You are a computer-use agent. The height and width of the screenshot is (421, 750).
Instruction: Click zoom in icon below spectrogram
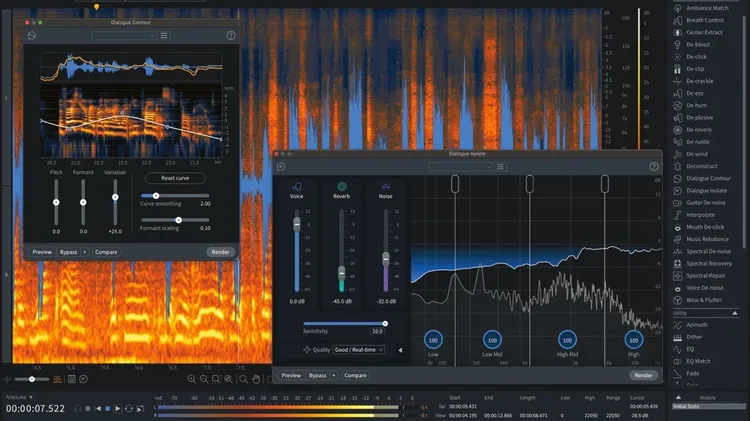point(192,379)
